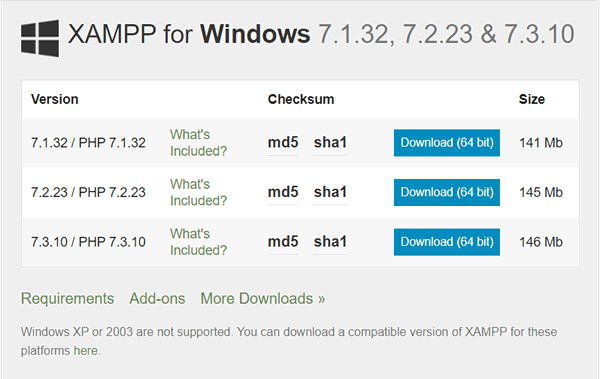Click the Windows logo icon
Viewport: 600px width, 379px height.
(40, 38)
